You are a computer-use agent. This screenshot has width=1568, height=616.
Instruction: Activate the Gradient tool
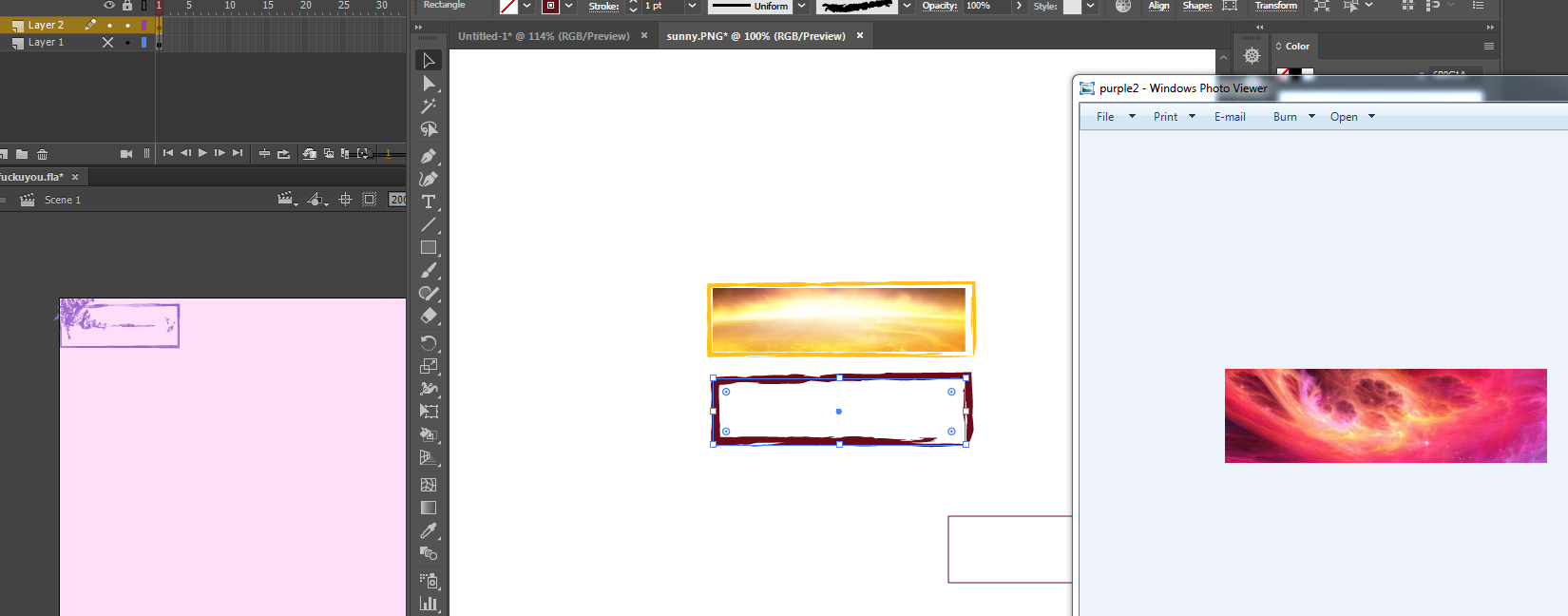(x=429, y=508)
